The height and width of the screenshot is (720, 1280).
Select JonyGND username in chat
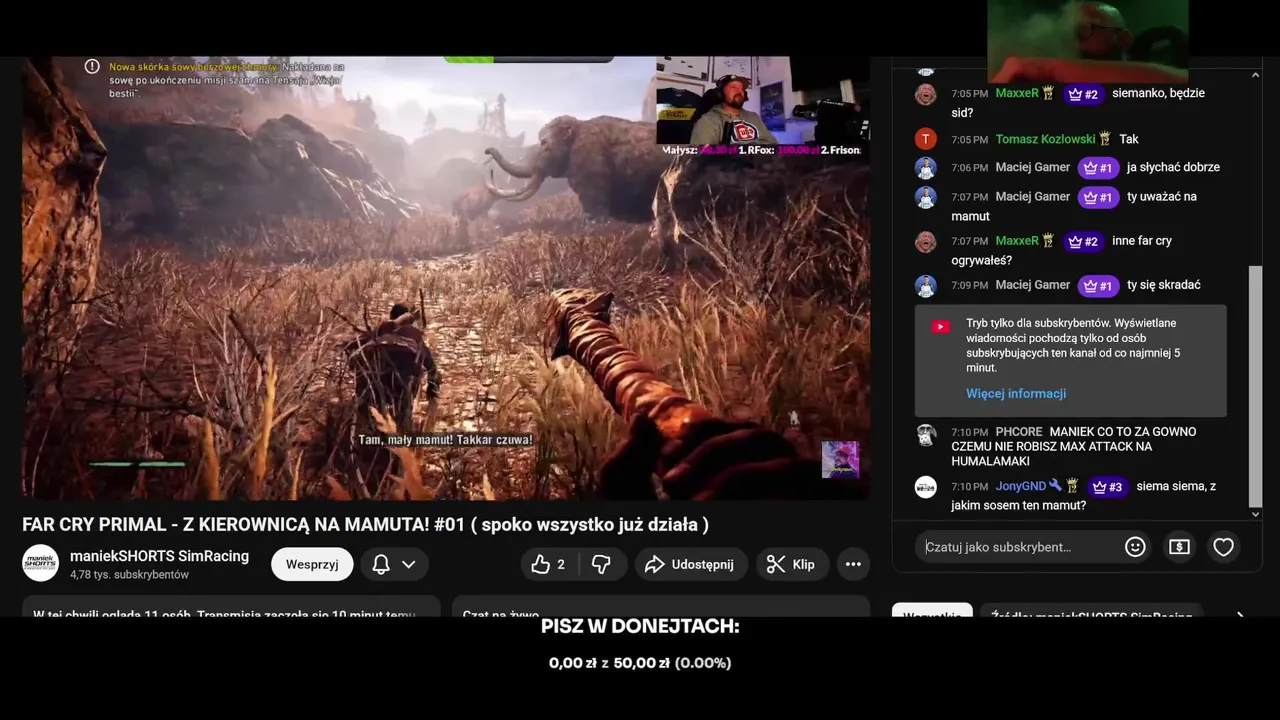[1021, 486]
